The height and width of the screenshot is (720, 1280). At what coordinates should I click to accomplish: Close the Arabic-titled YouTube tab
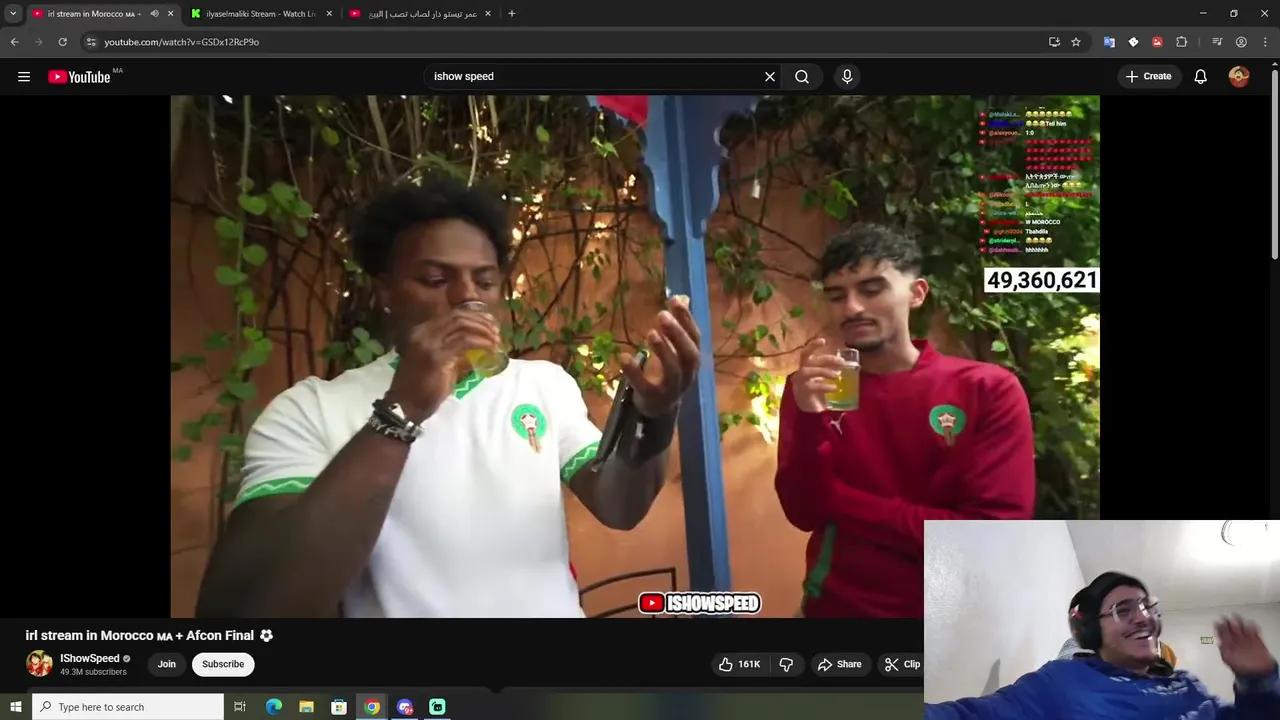488,14
